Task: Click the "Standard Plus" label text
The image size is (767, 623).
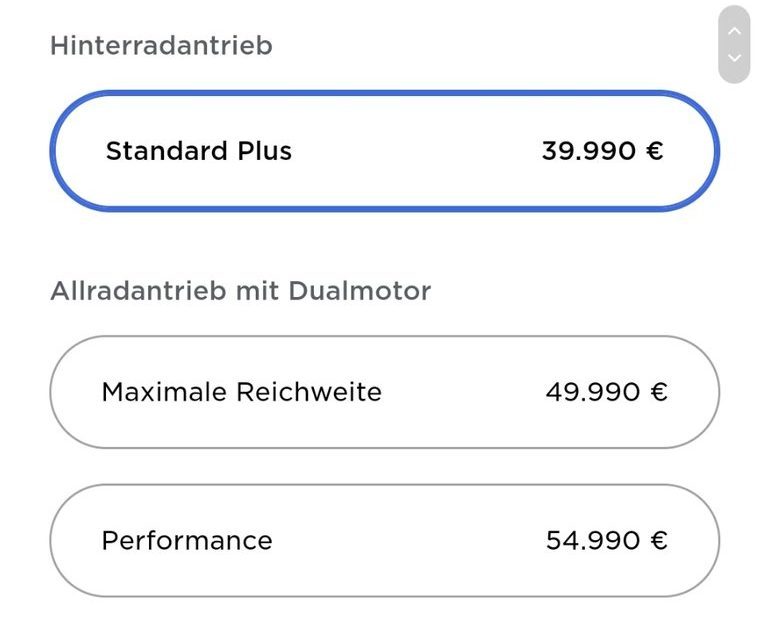Action: (199, 151)
